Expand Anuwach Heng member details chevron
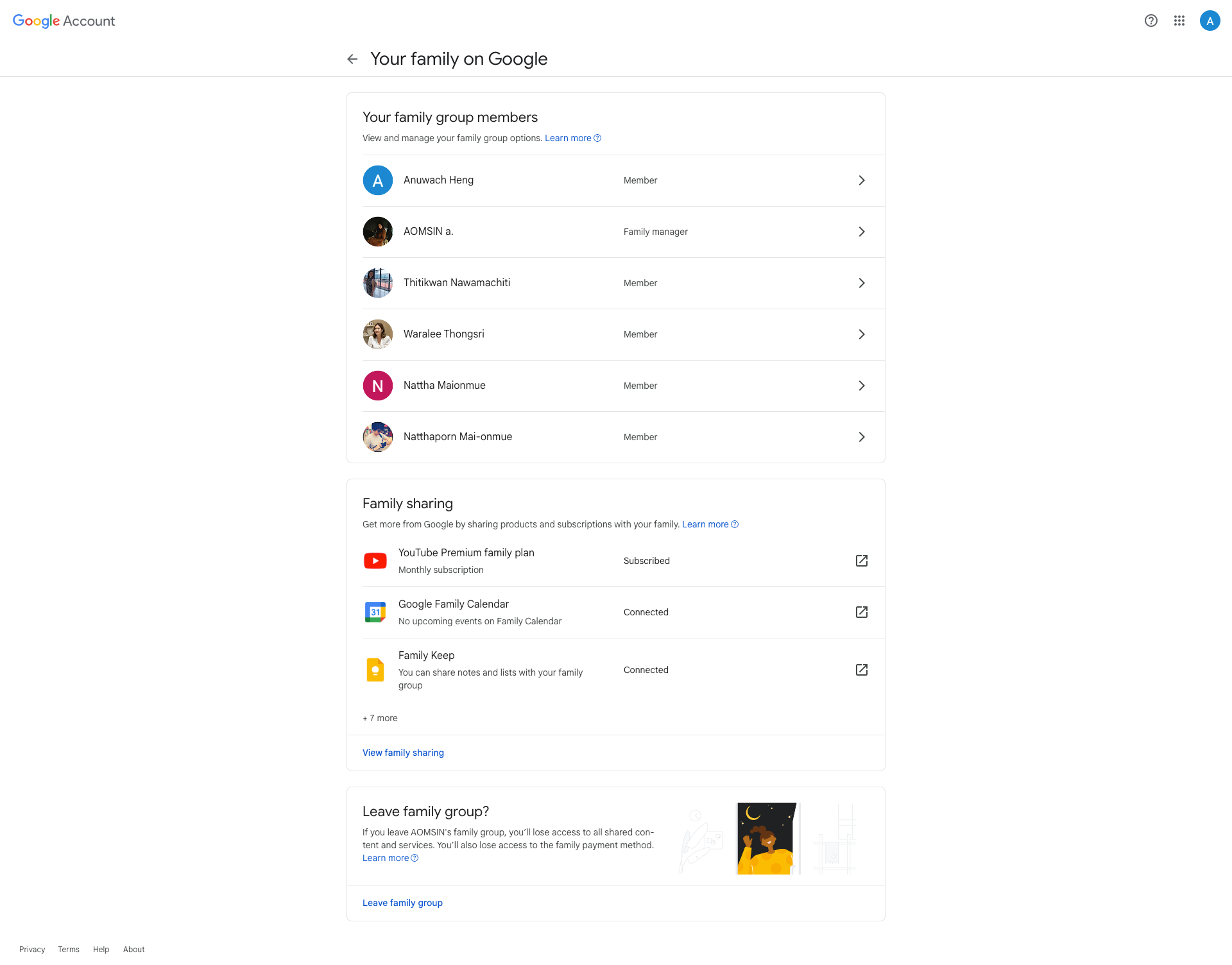The width and height of the screenshot is (1232, 965). click(x=862, y=180)
